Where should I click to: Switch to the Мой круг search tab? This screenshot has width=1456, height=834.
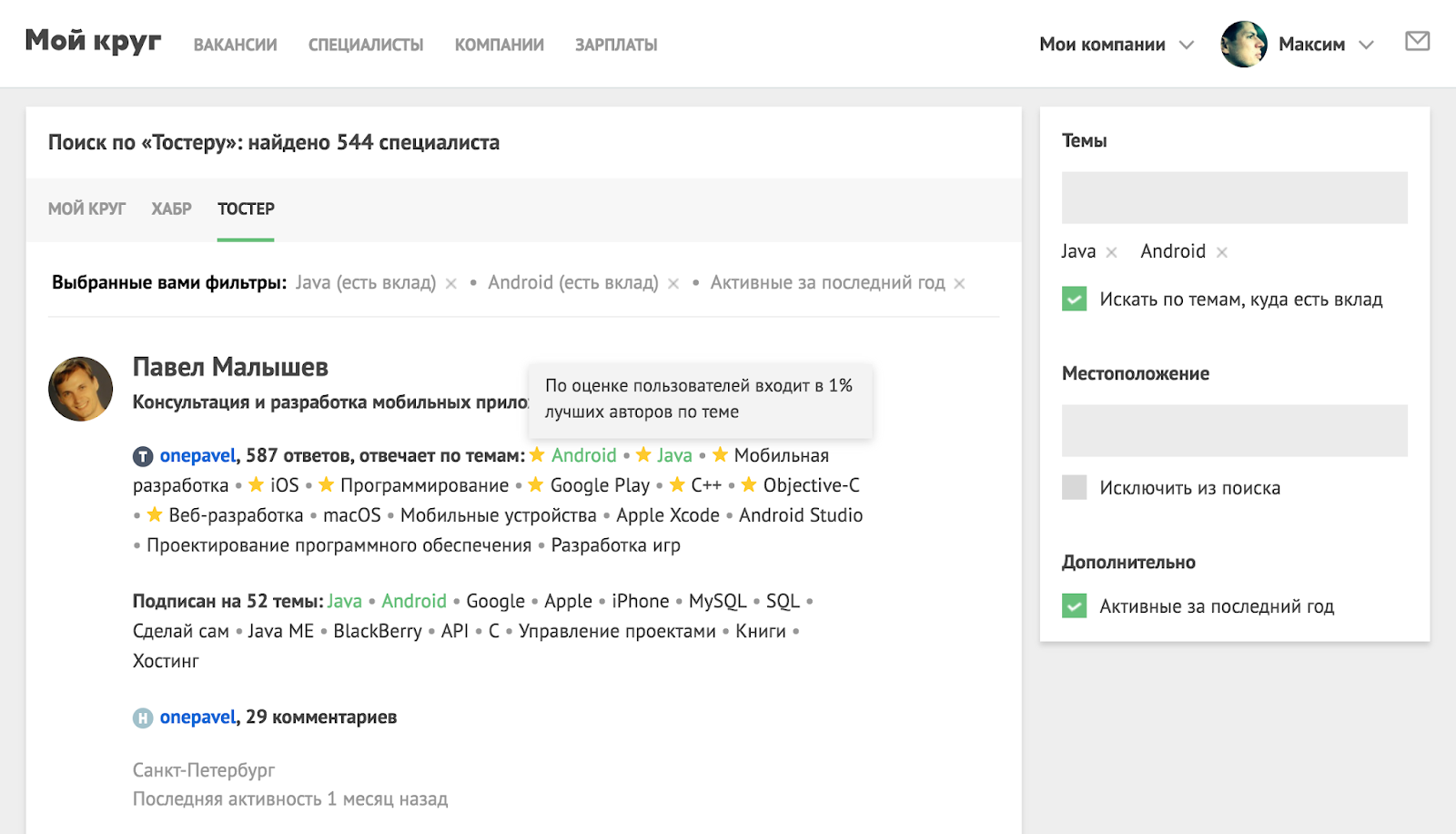(x=86, y=208)
